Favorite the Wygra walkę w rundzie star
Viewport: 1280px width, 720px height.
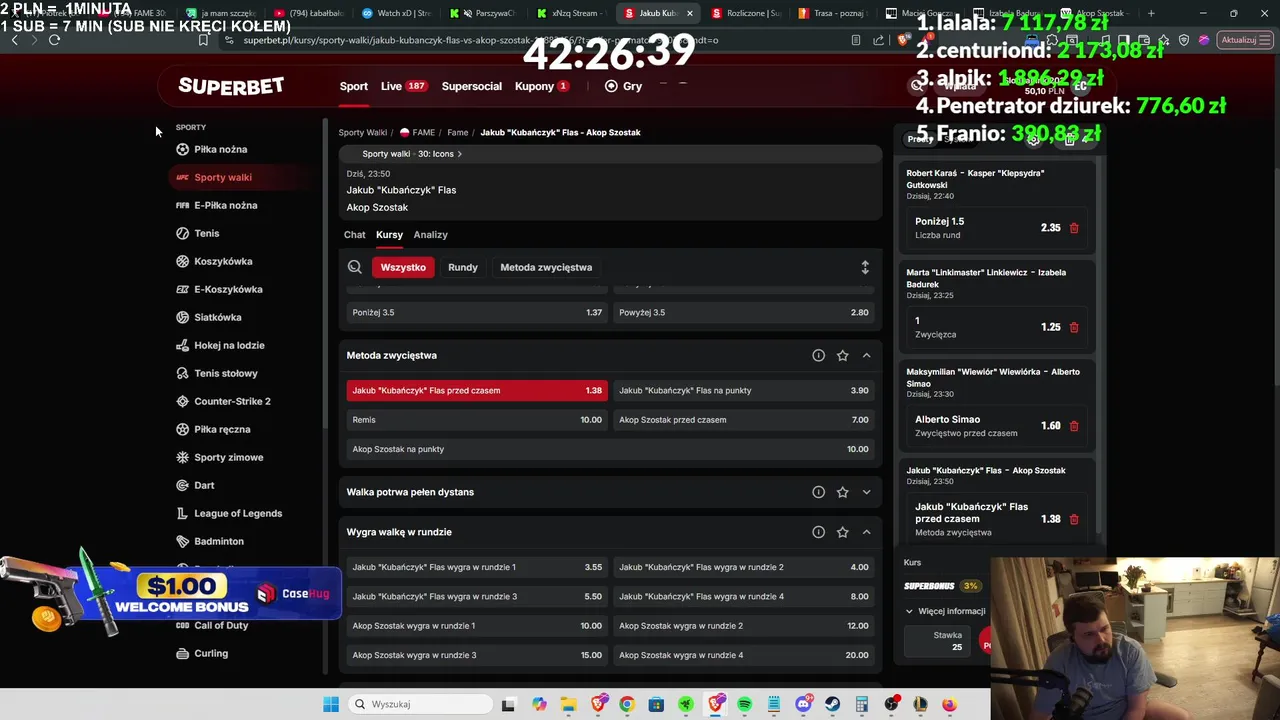coord(842,532)
